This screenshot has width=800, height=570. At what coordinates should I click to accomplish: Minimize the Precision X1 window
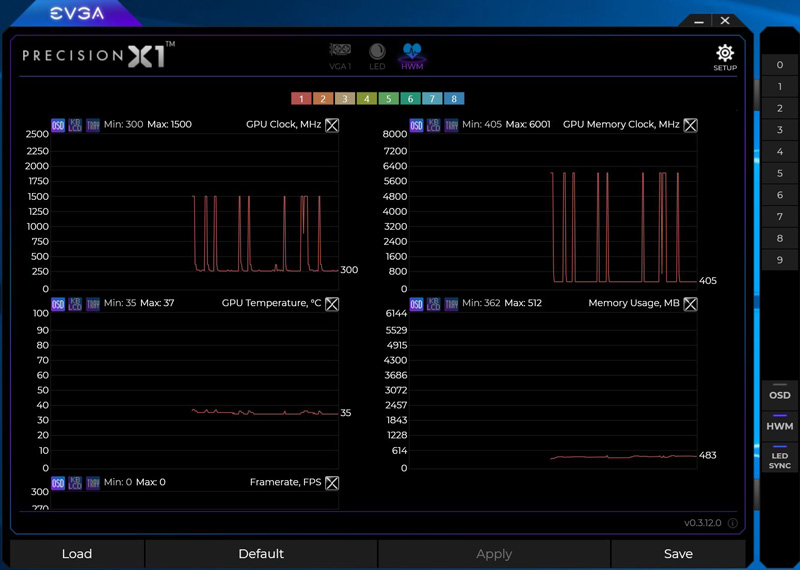pos(699,21)
